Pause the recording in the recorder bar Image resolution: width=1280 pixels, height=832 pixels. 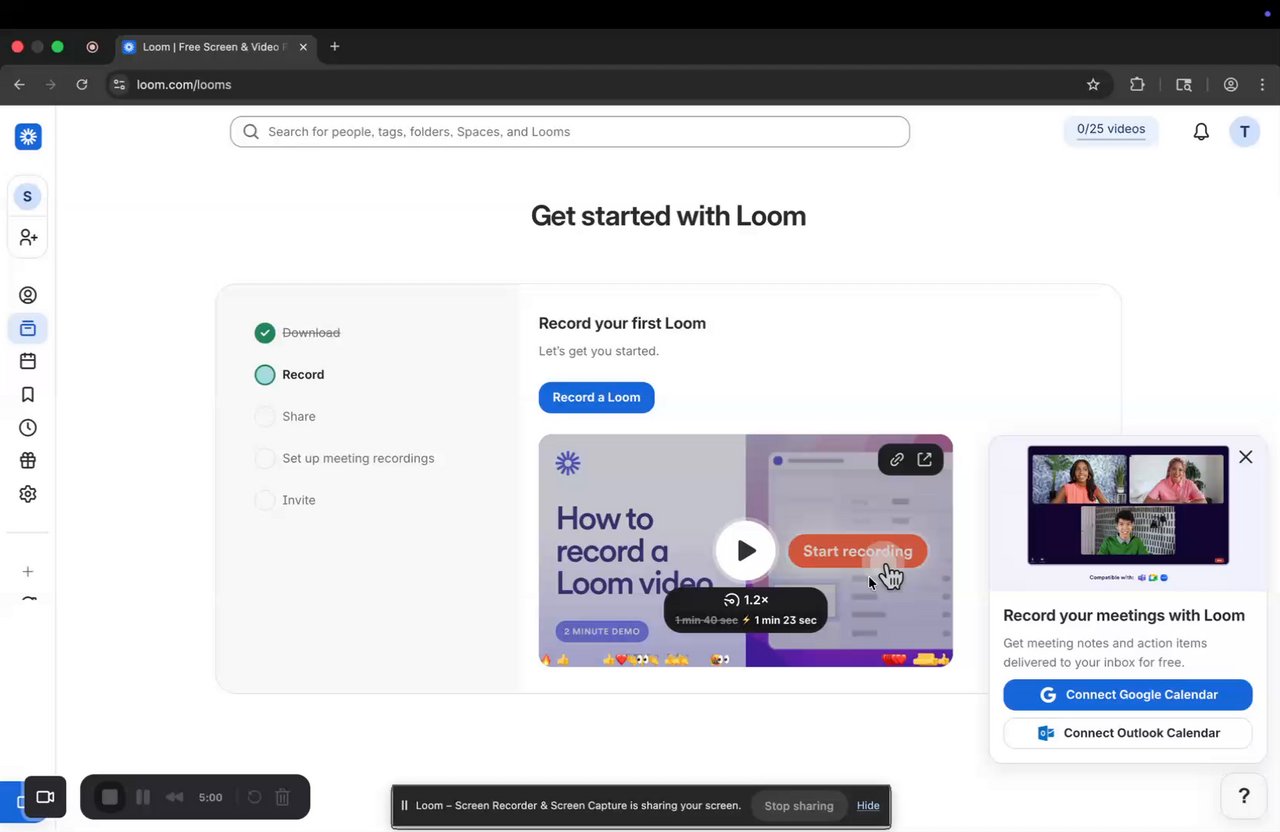(x=143, y=797)
